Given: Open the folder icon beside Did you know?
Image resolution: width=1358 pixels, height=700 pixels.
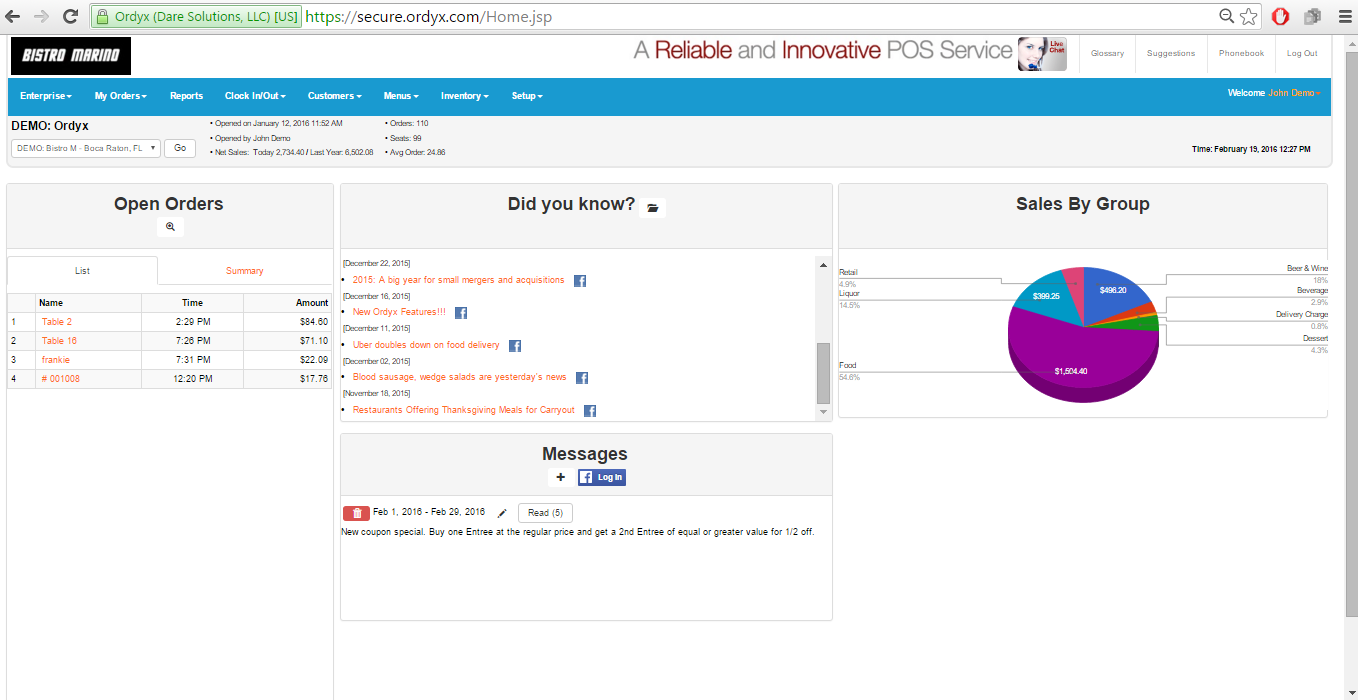Looking at the screenshot, I should coord(652,208).
